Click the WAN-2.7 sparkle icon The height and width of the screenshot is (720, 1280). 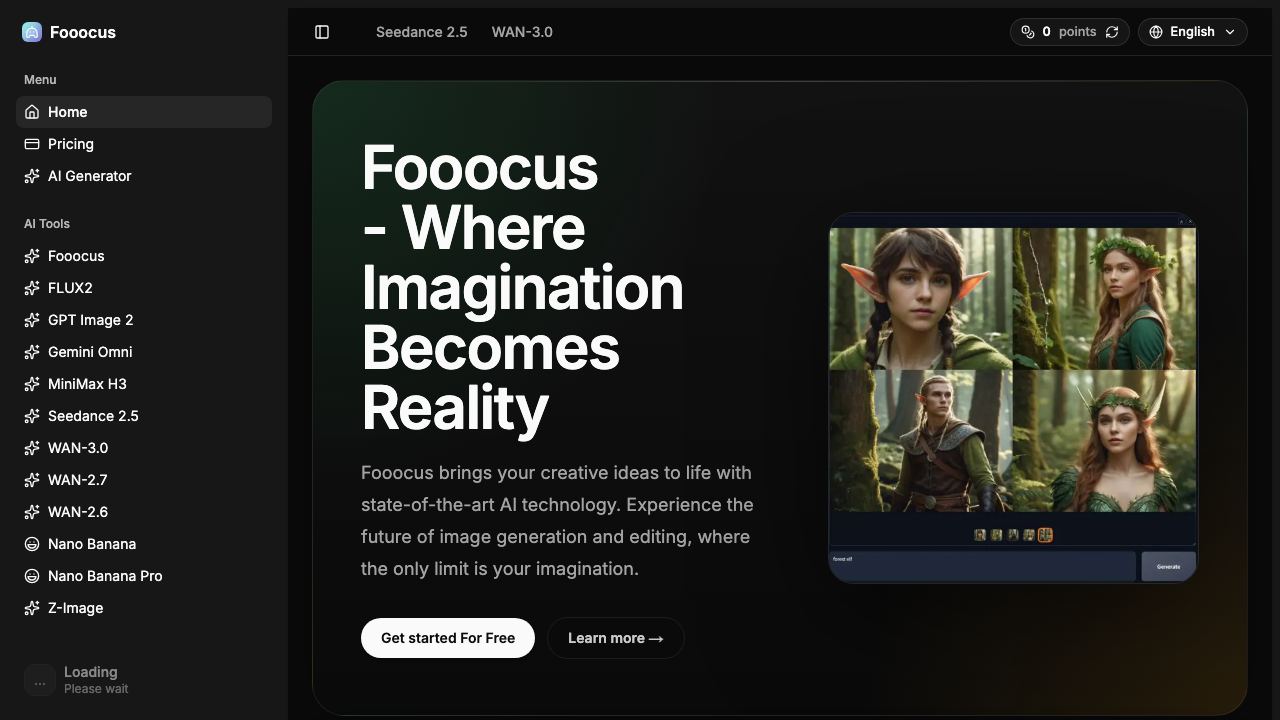pos(32,480)
